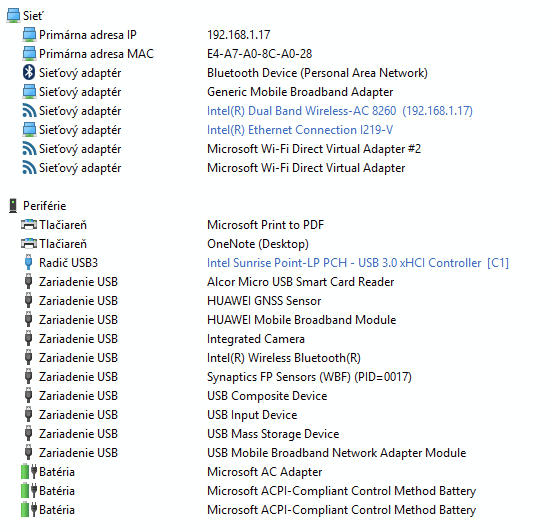Click HUAWEI Mobile Broadband Module text
The image size is (553, 532).
click(302, 320)
